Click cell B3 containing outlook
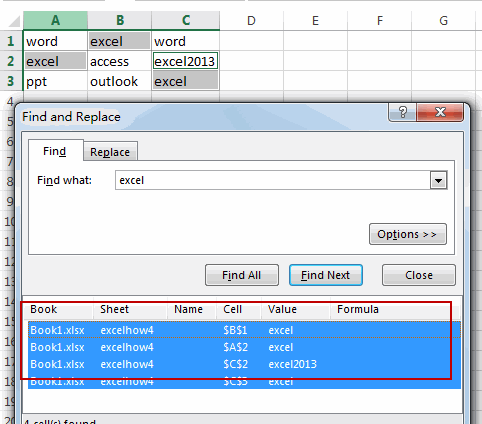 (x=120, y=81)
